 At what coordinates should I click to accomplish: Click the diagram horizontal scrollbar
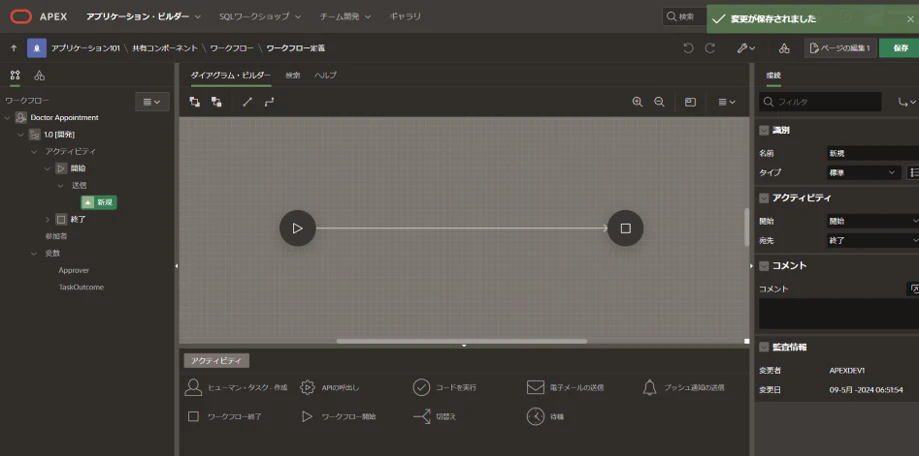pyautogui.click(x=461, y=341)
